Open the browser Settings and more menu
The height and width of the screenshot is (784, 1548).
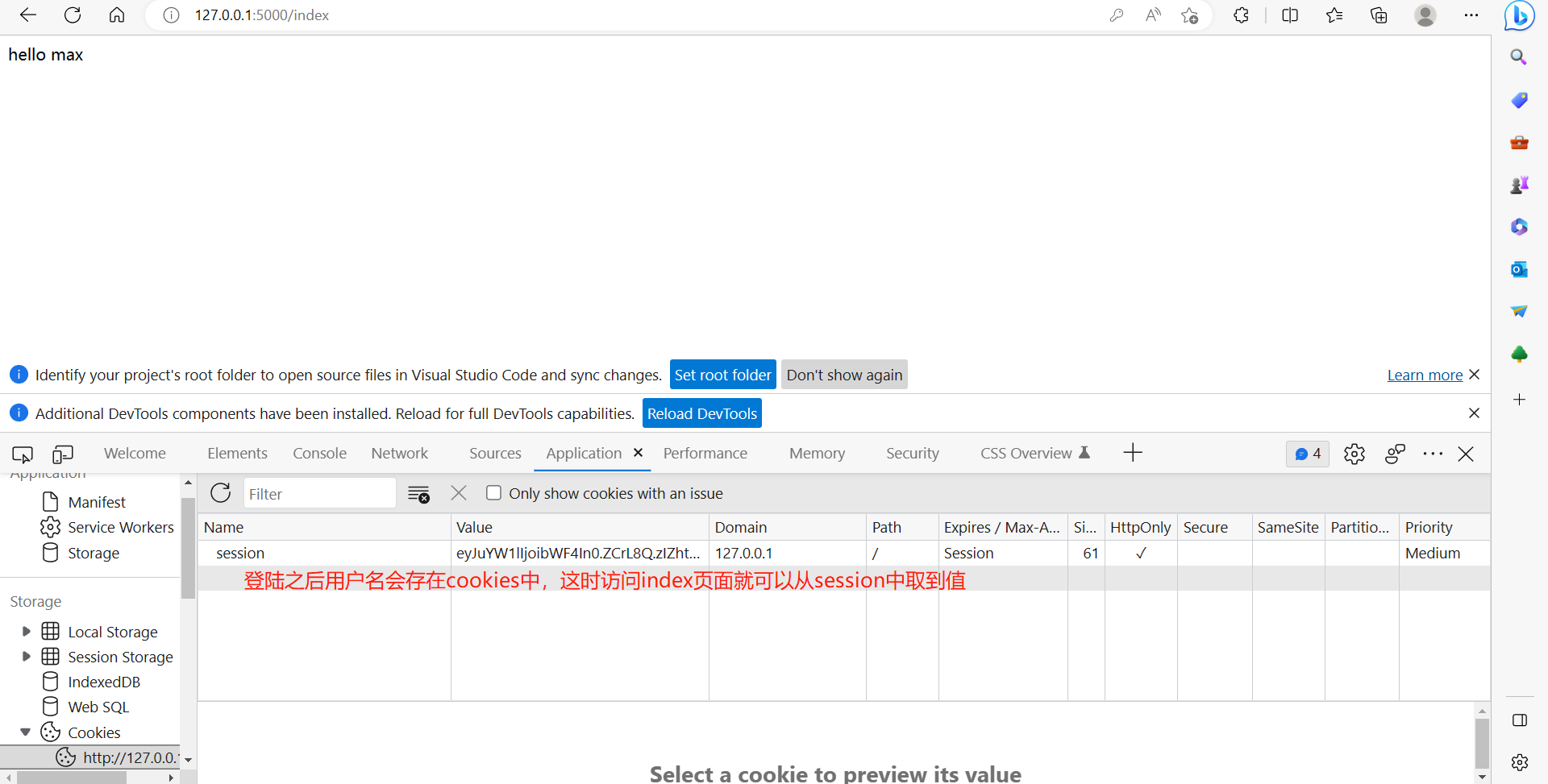click(x=1471, y=15)
